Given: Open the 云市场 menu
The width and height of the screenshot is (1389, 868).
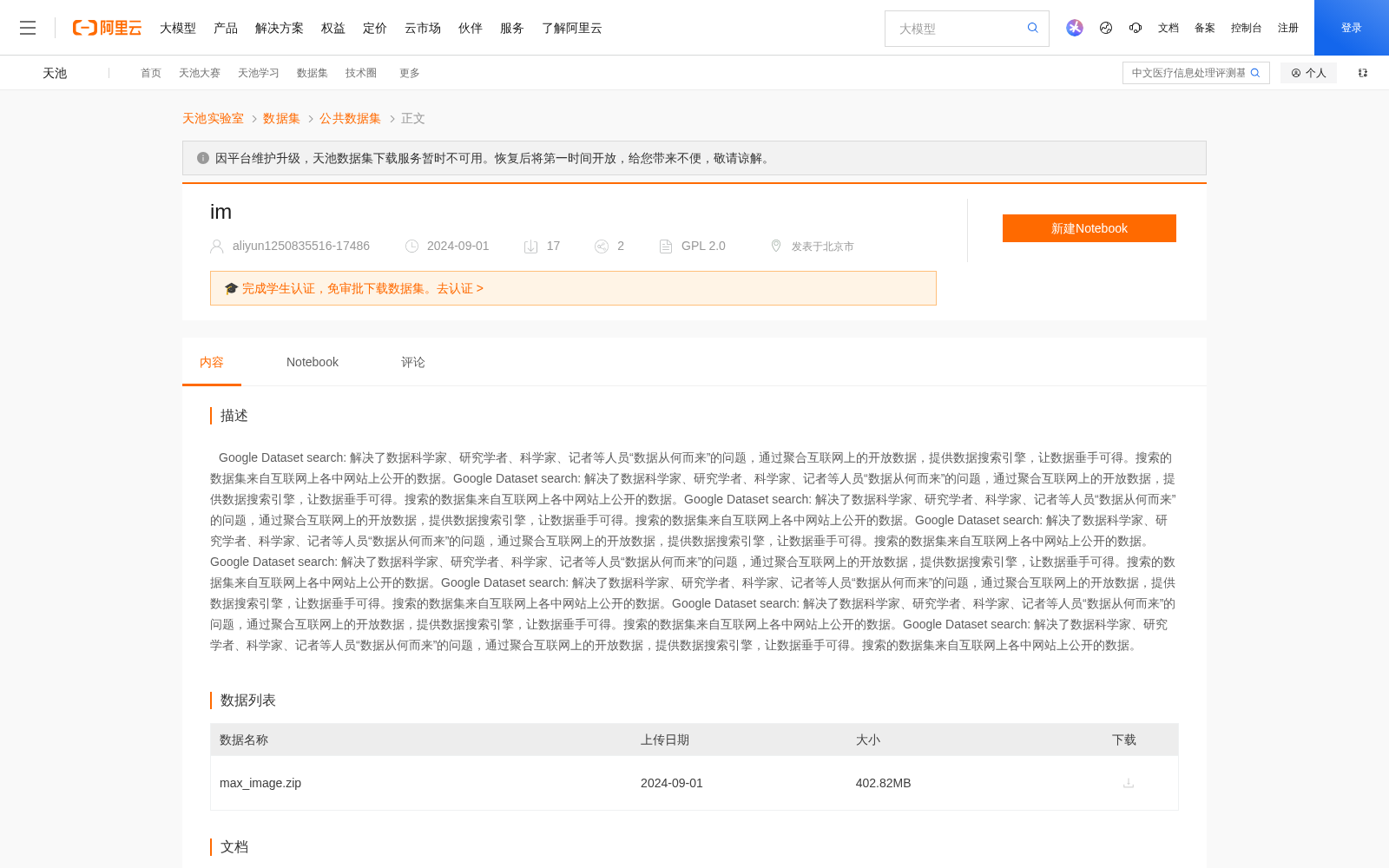Looking at the screenshot, I should click(423, 28).
